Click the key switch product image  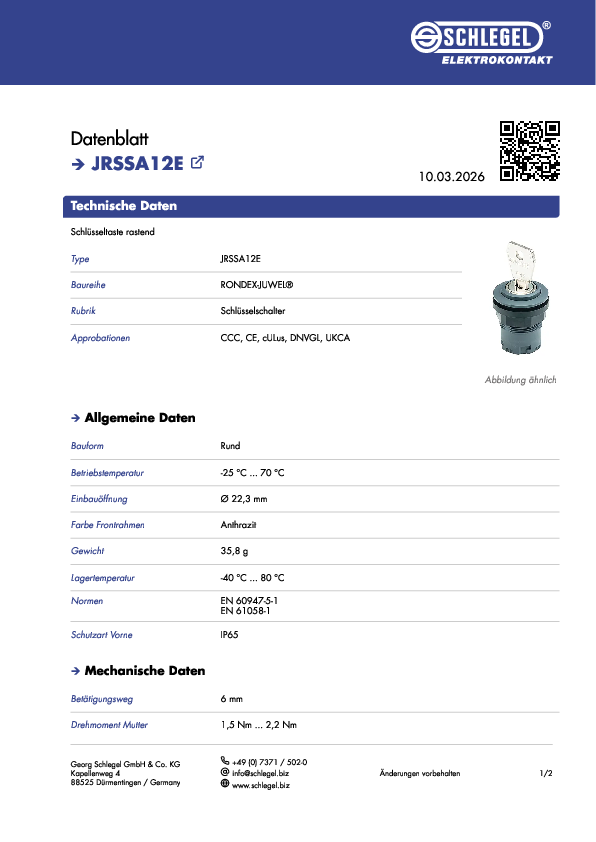[x=520, y=298]
